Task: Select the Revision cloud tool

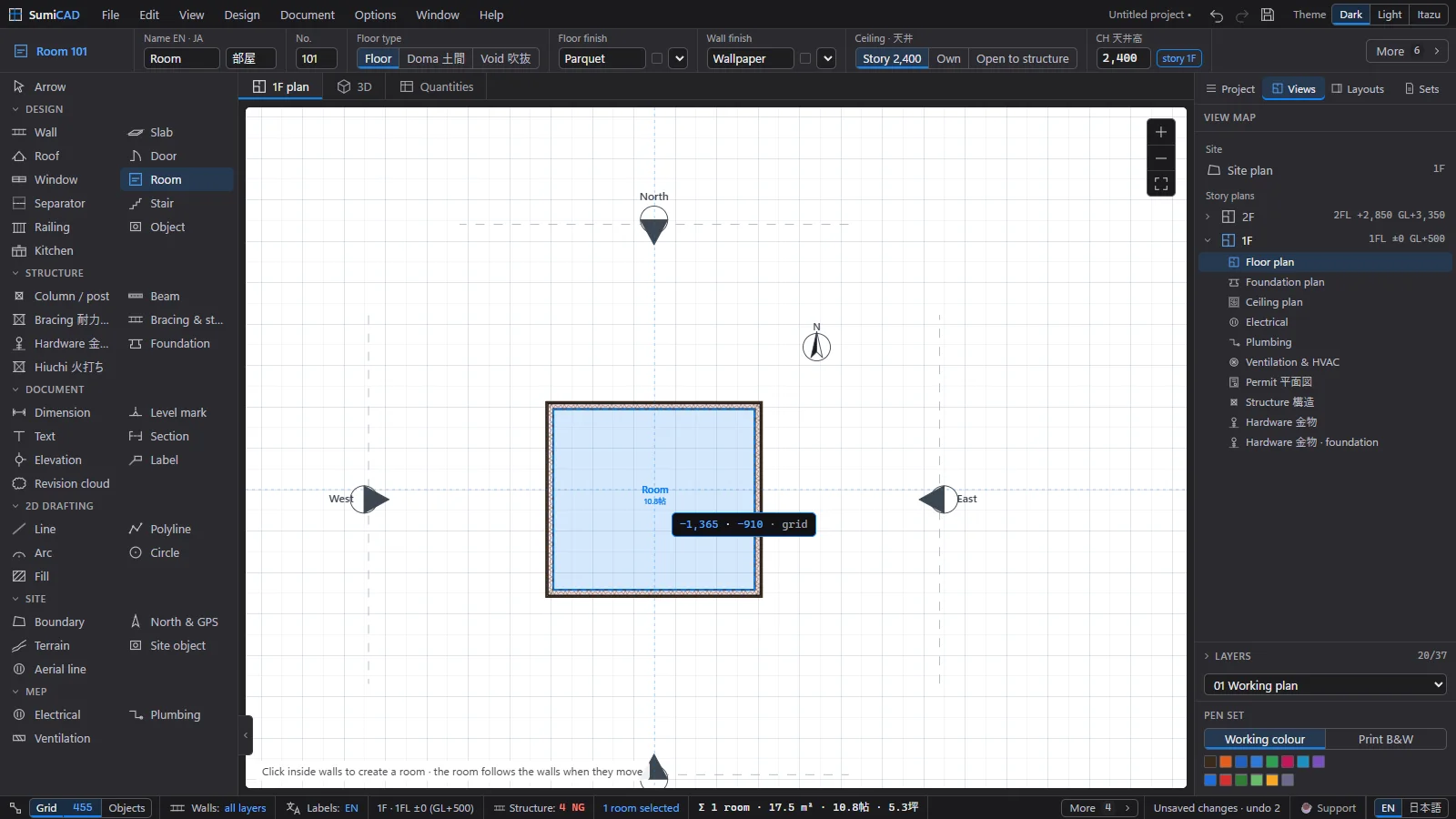Action: coord(60,484)
